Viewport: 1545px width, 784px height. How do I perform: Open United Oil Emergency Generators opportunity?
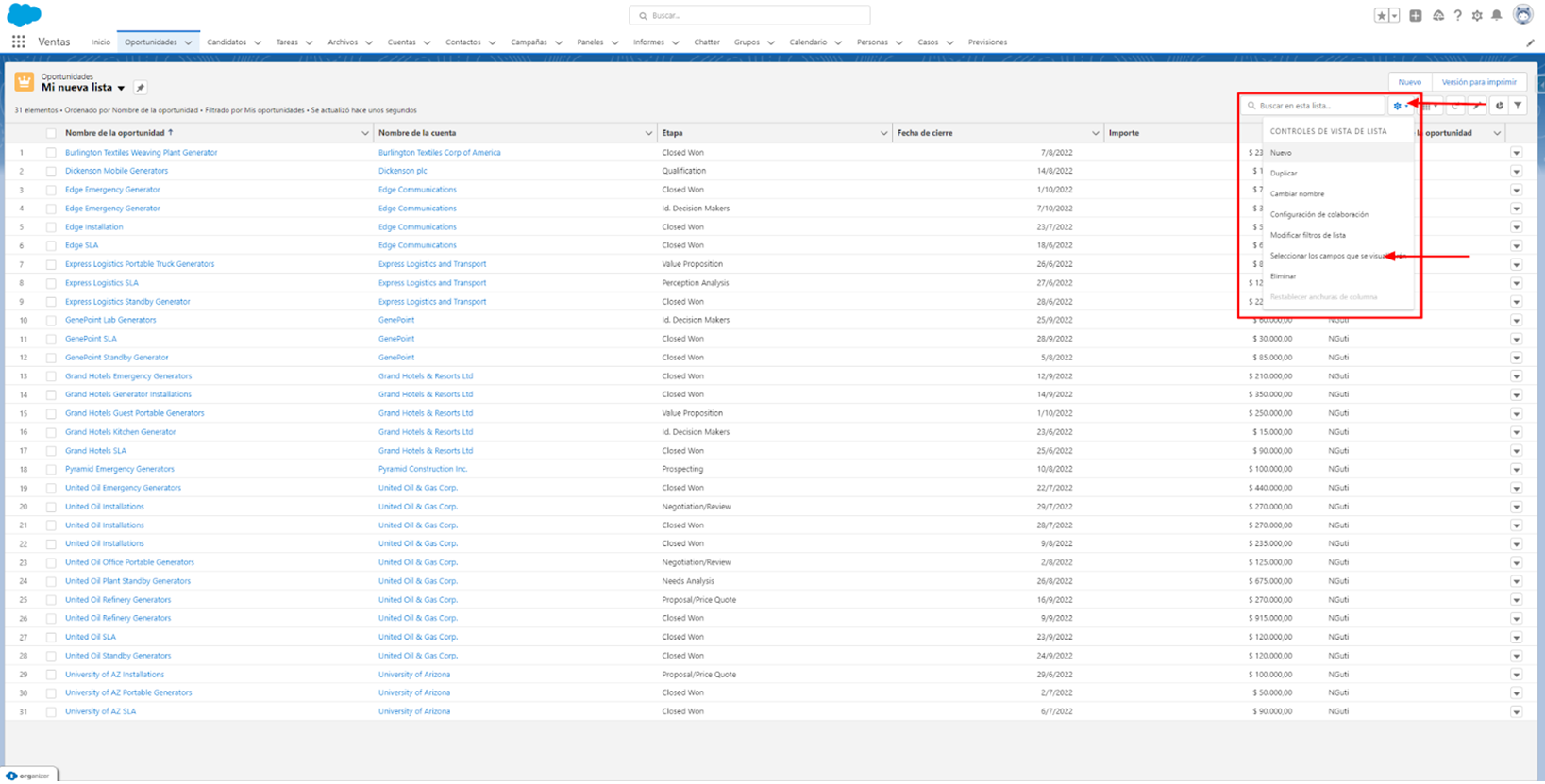[123, 488]
